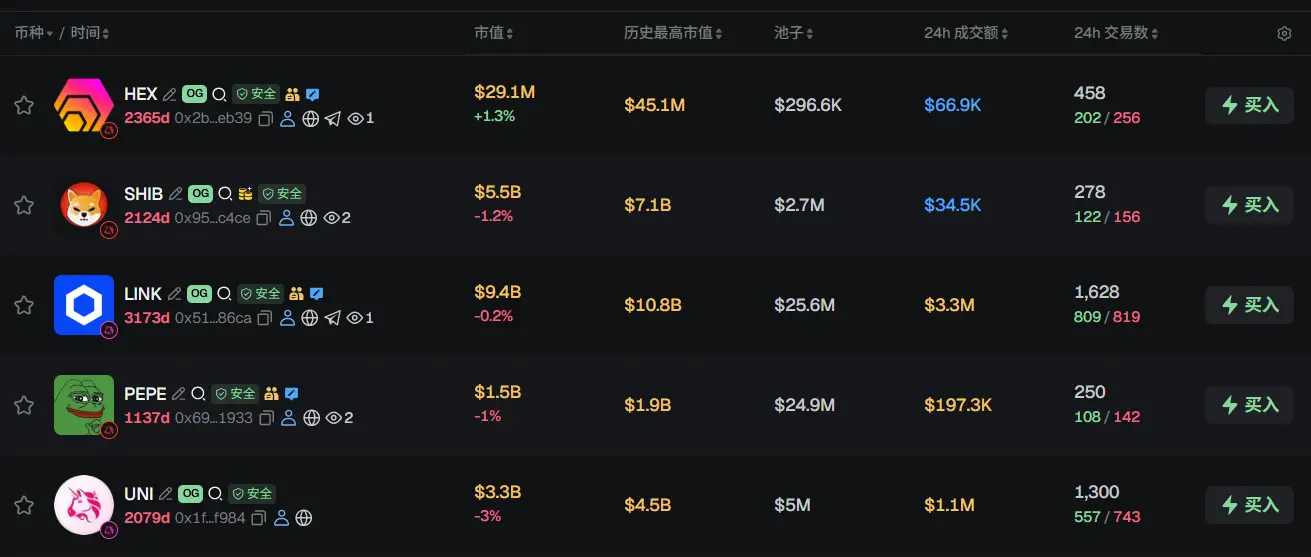This screenshot has height=557, width=1311.
Task: Sort by 24h 交易数 column header
Action: 1117,33
